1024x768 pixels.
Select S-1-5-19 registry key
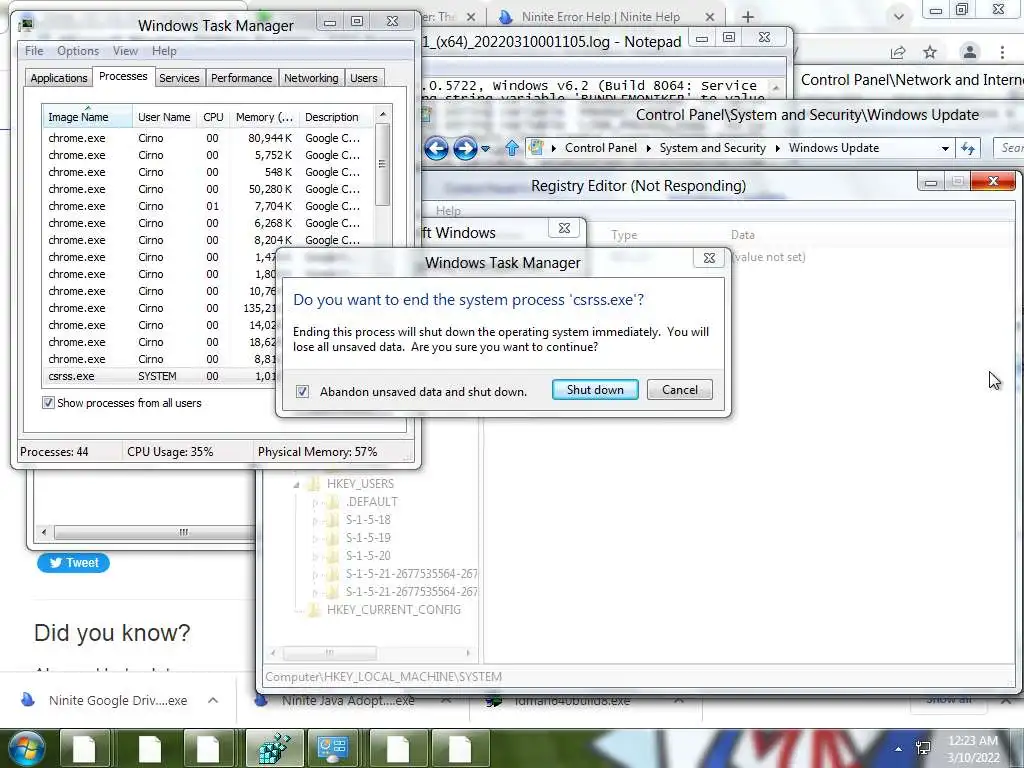click(x=368, y=537)
